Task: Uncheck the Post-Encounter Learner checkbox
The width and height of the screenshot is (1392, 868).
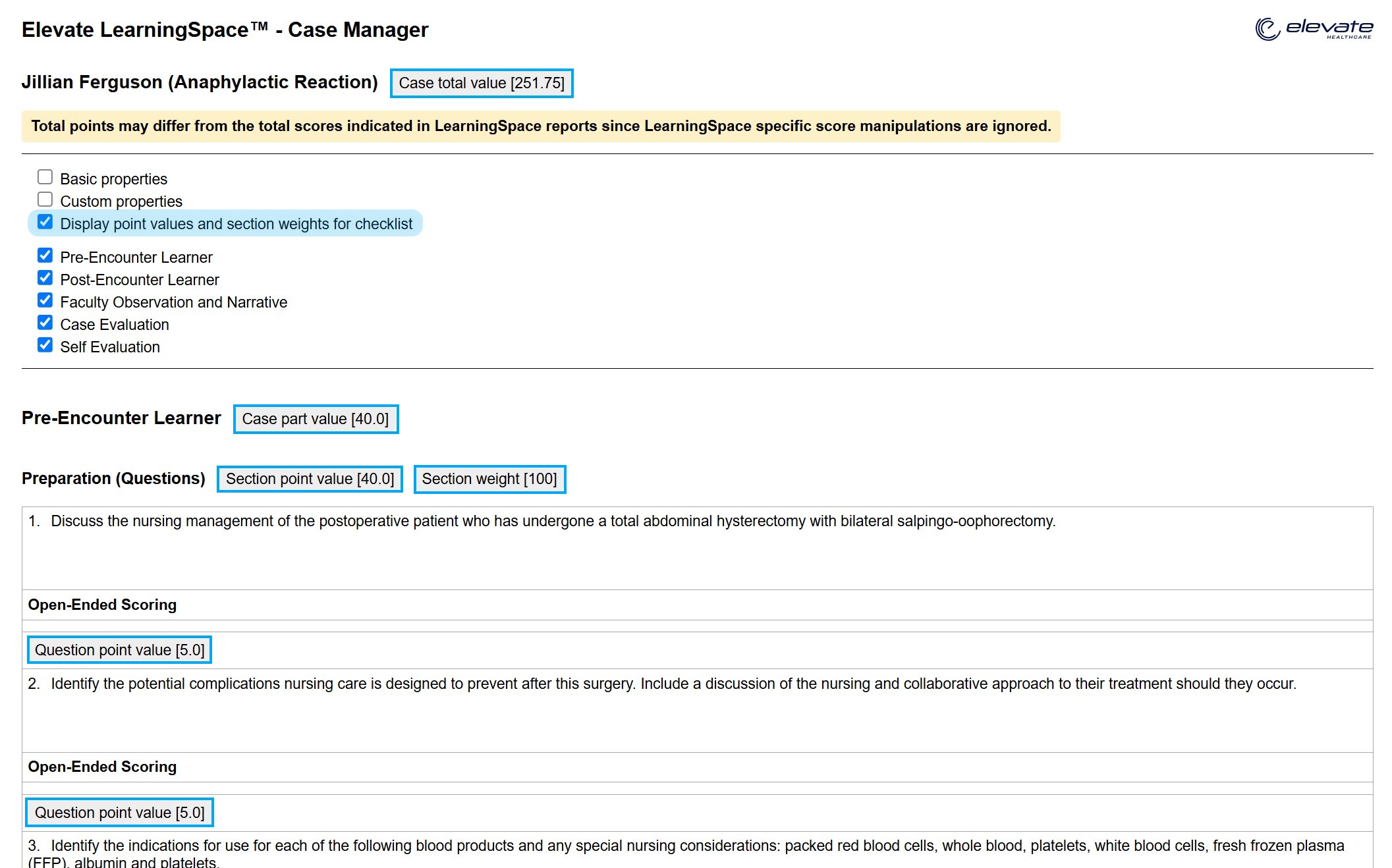Action: tap(45, 278)
